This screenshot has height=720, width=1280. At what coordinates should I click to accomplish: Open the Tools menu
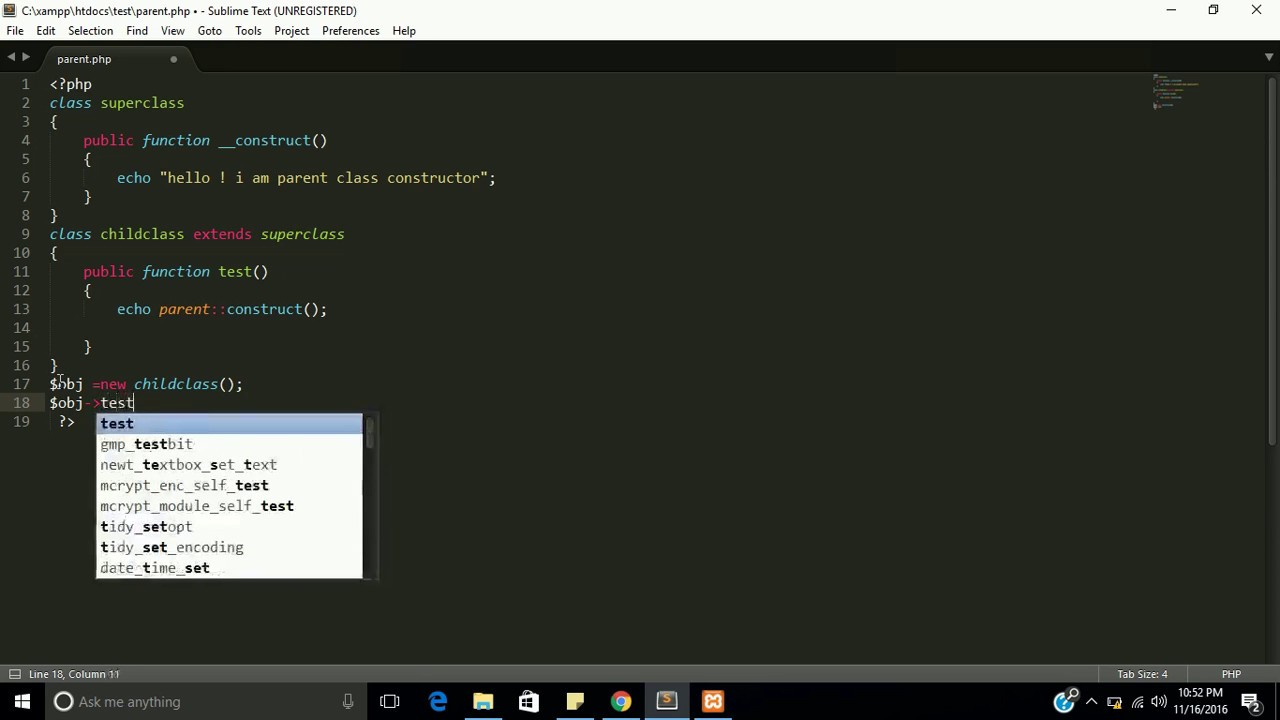coord(248,31)
